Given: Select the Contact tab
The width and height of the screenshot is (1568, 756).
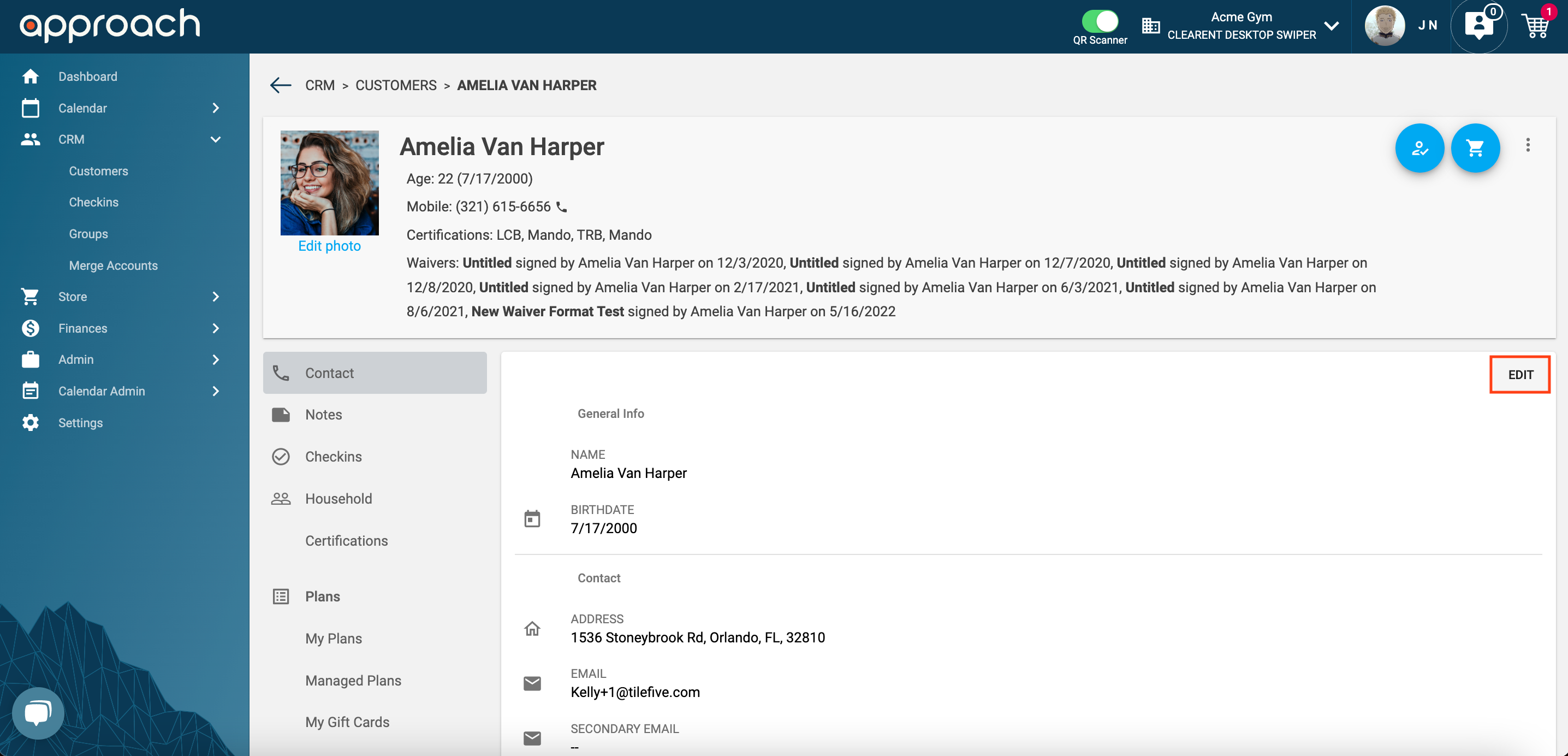Looking at the screenshot, I should point(375,373).
